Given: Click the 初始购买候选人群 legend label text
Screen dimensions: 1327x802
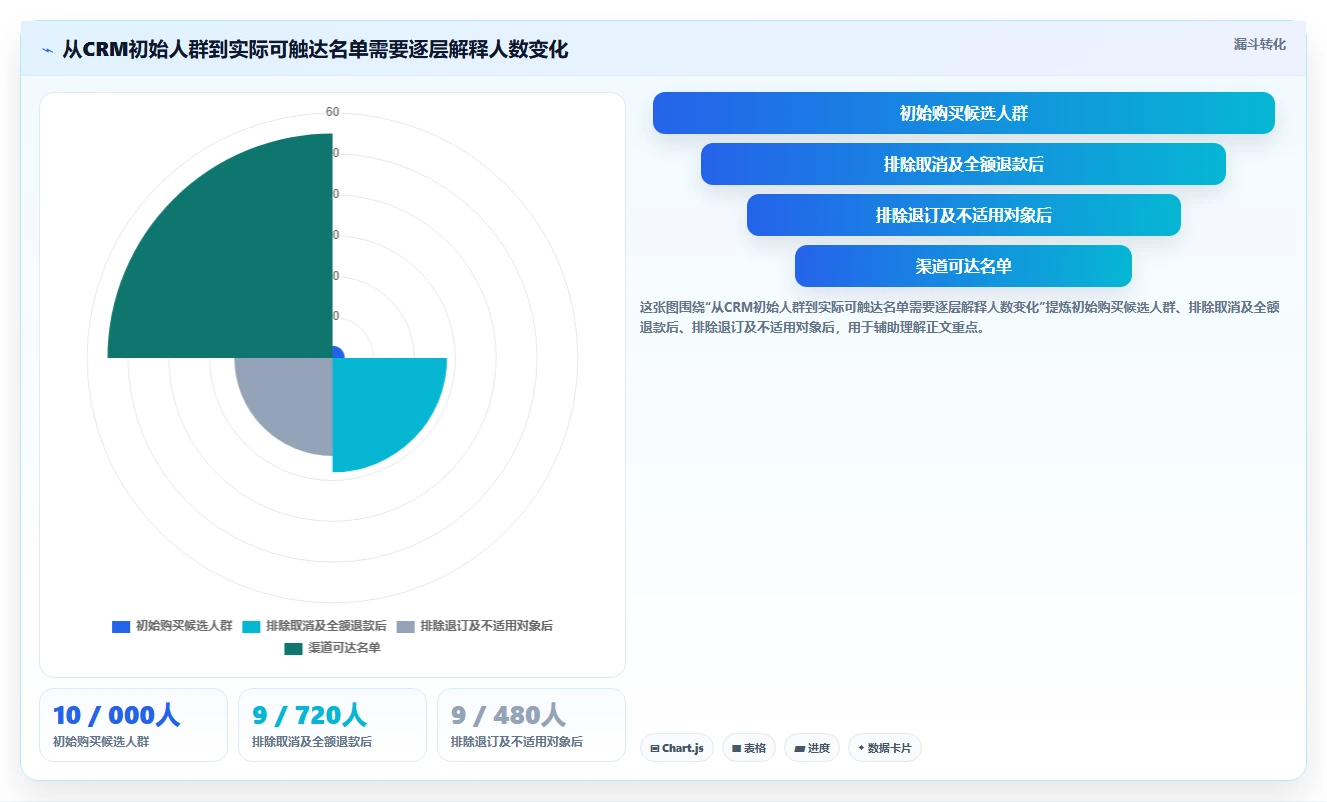Looking at the screenshot, I should point(184,626).
